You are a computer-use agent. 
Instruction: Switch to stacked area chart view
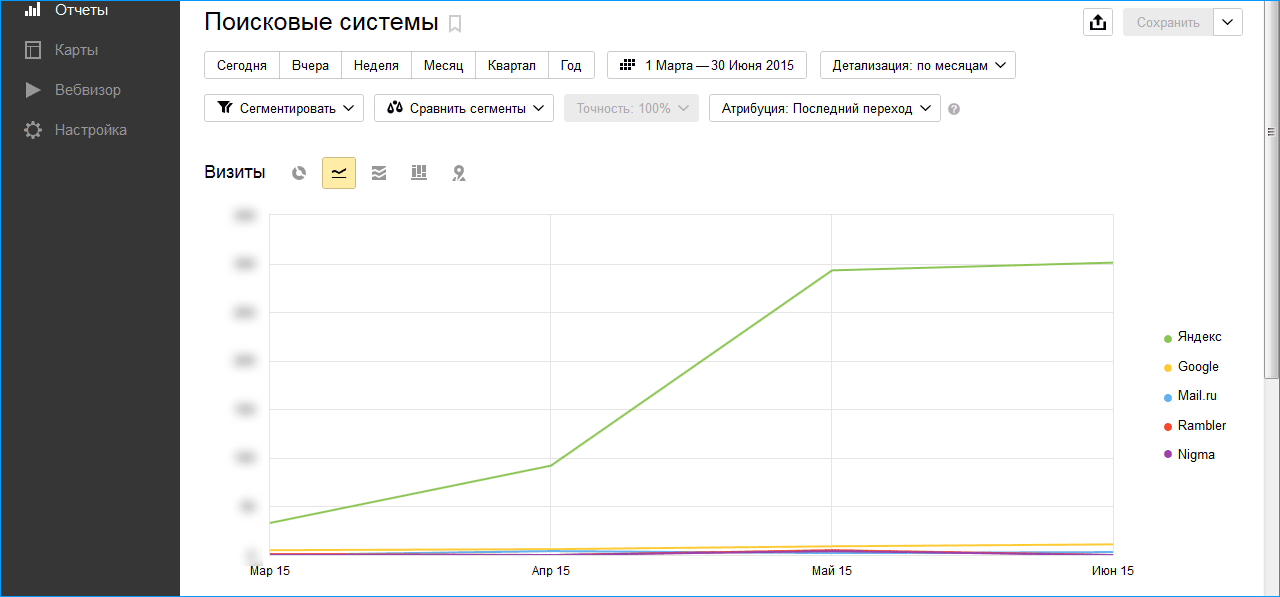379,173
